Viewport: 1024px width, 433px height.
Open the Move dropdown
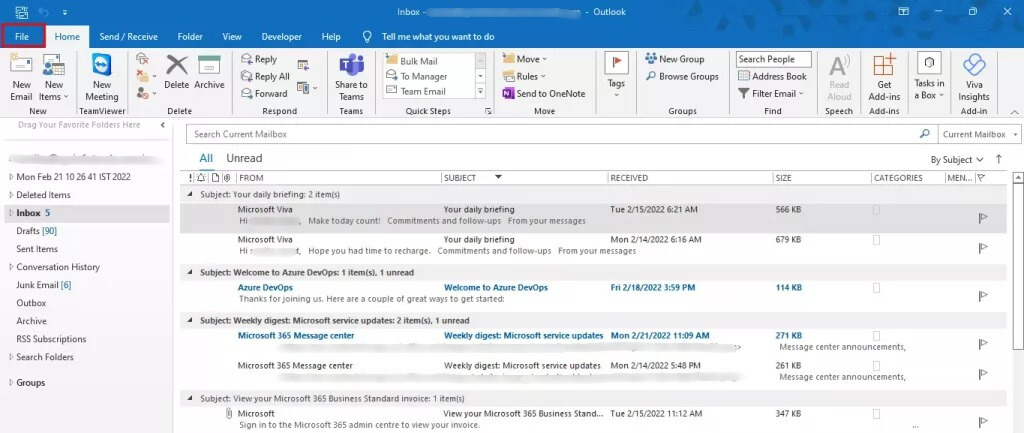(x=524, y=59)
